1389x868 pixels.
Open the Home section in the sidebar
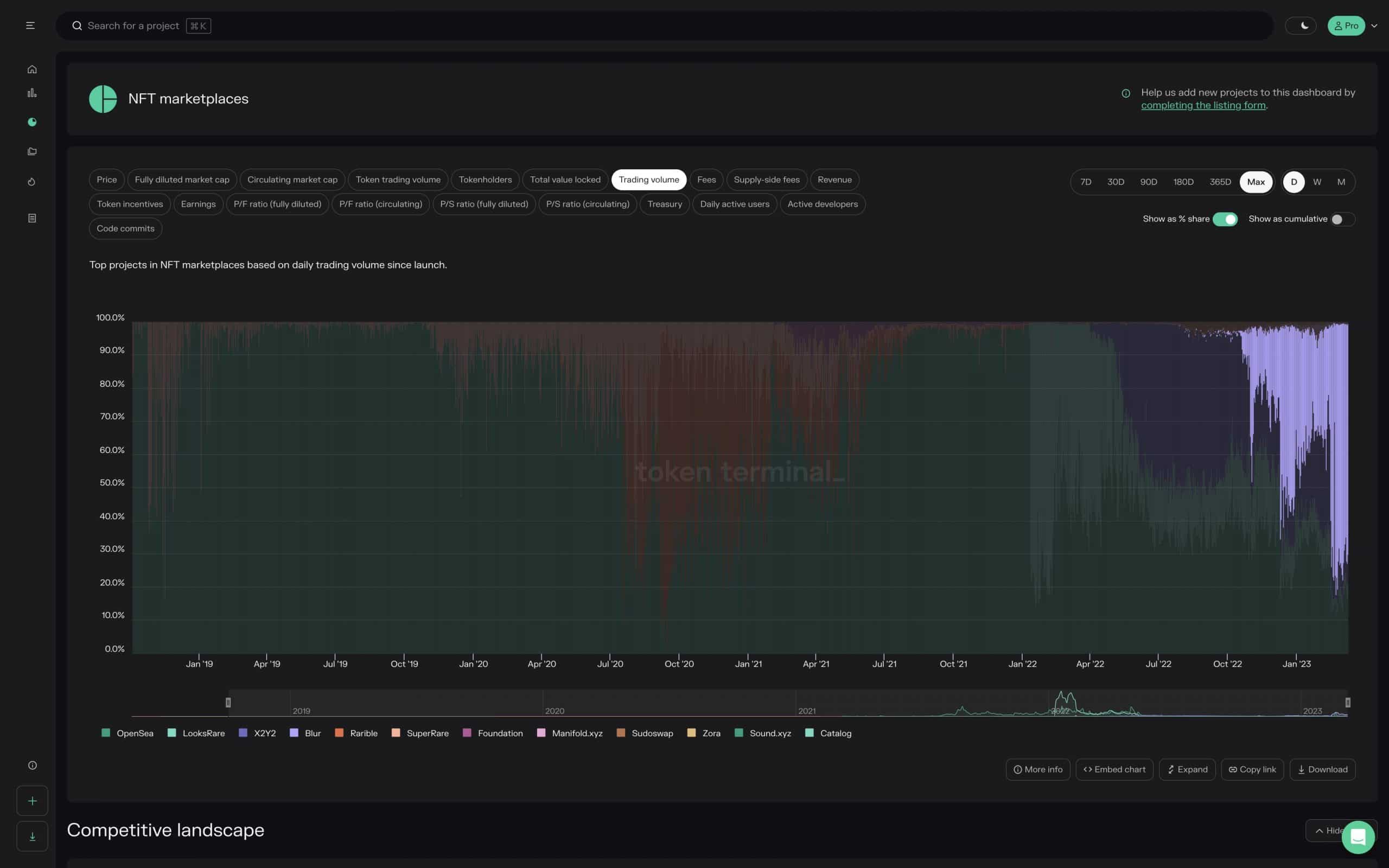31,69
